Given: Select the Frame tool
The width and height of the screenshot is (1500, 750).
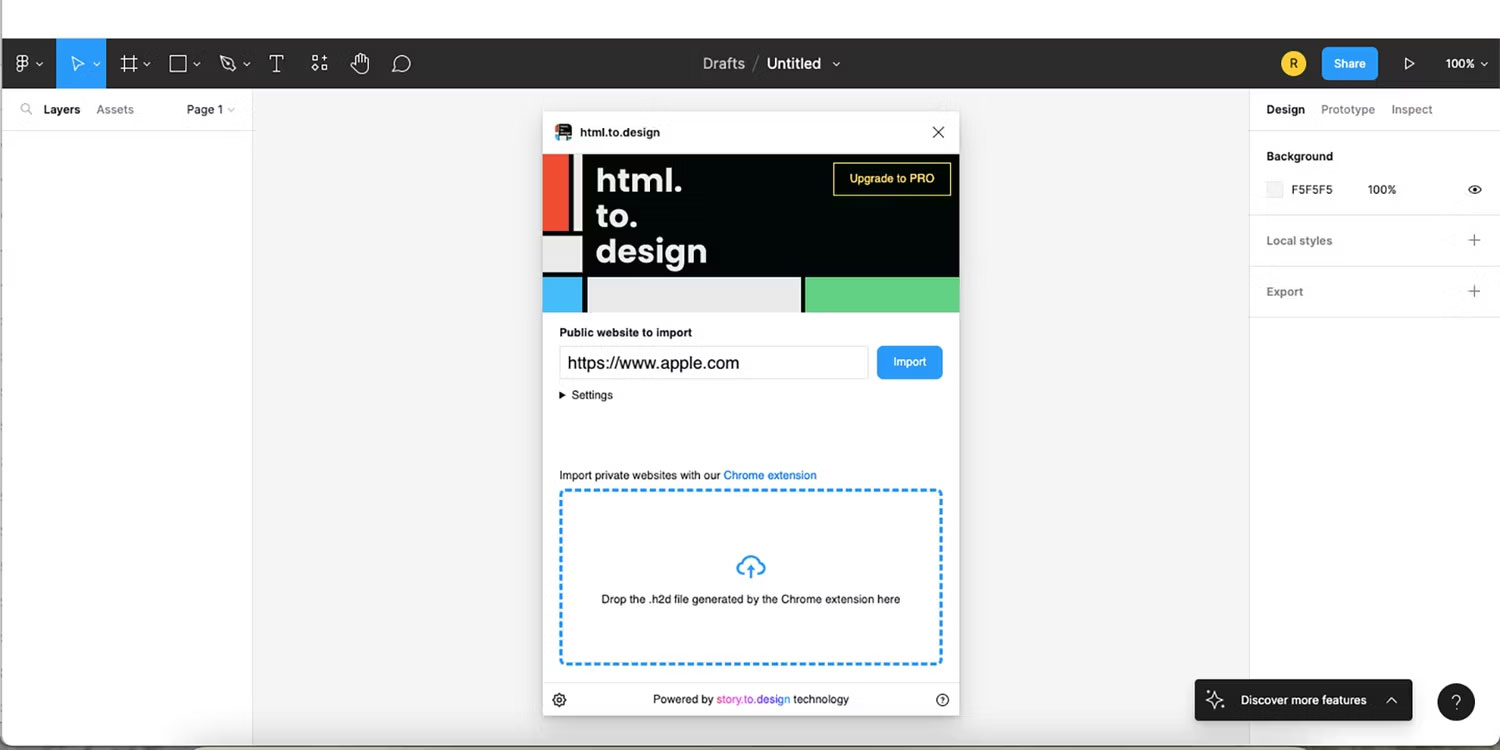Looking at the screenshot, I should 129,64.
